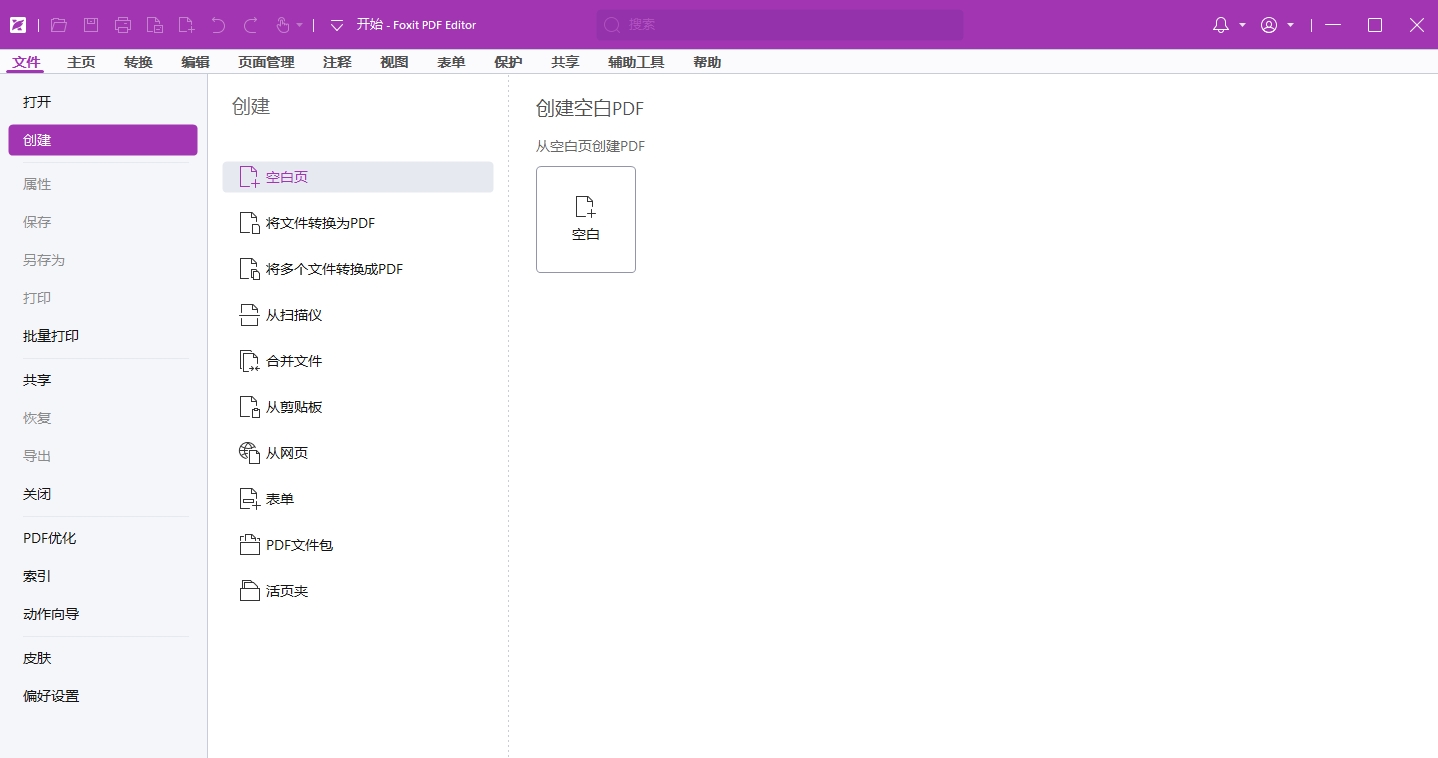
Task: Click the 从剪贴板 clipboard icon
Action: 249,407
